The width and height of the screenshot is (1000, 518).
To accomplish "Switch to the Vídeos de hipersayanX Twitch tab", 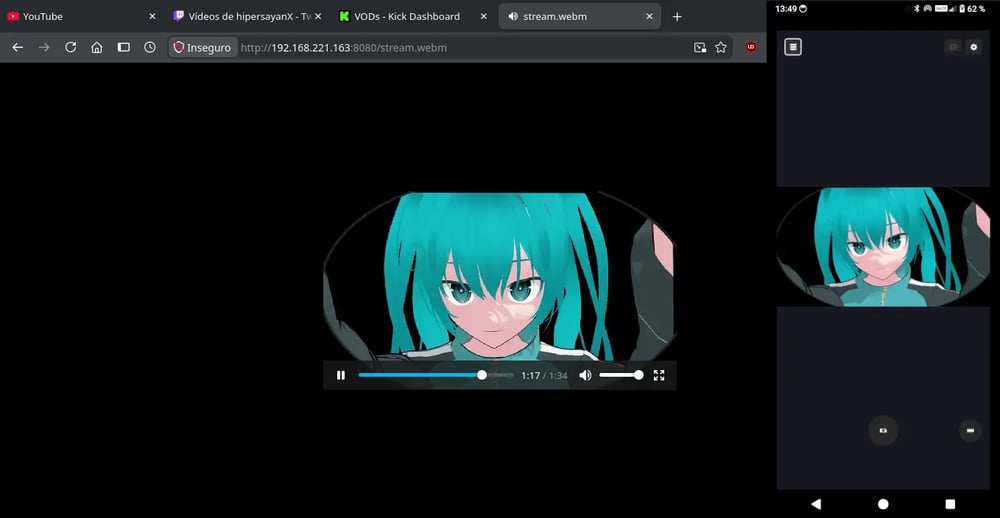I will click(x=247, y=17).
